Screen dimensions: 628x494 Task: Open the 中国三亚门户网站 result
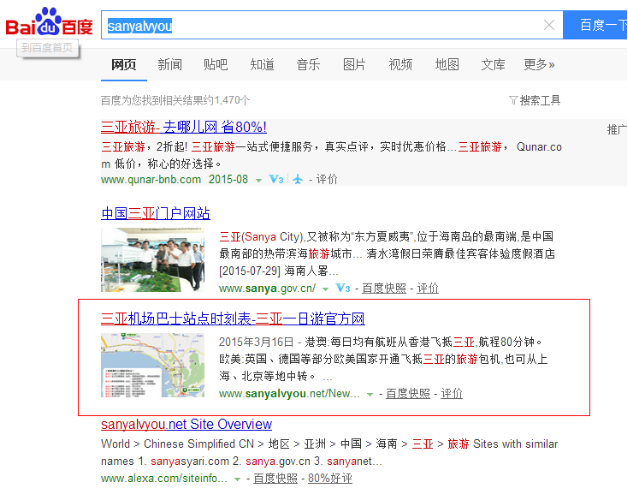(x=156, y=214)
